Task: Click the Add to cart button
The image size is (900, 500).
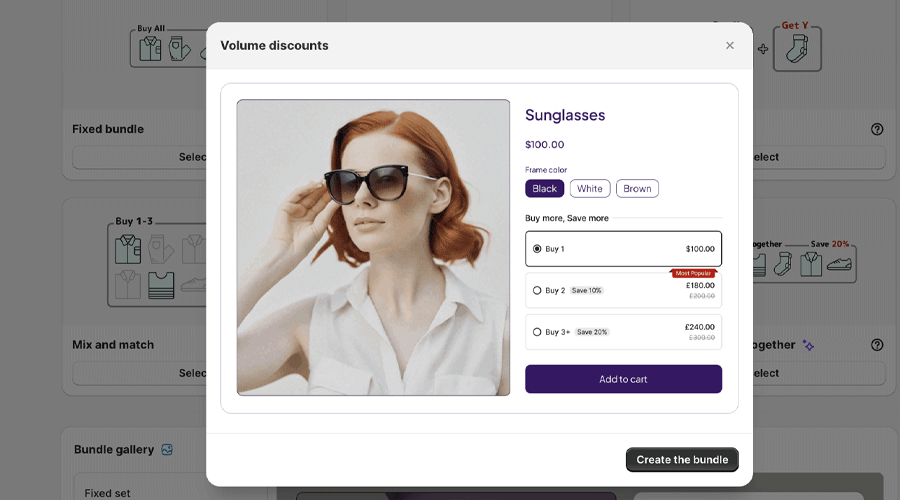Action: [x=623, y=379]
